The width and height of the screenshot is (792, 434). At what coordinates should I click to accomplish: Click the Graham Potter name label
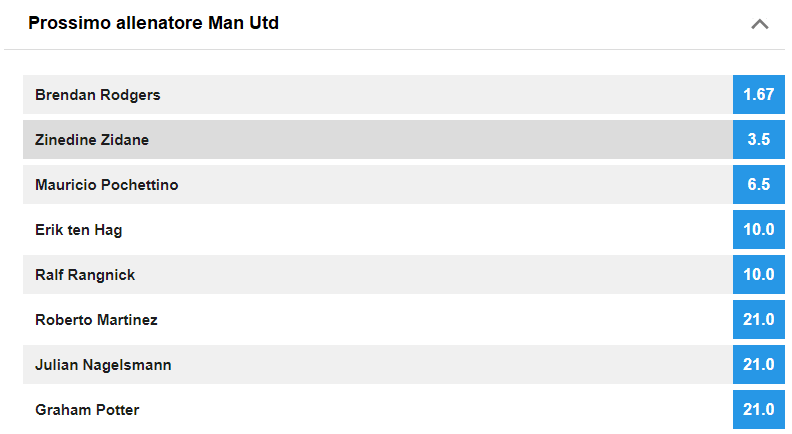click(87, 410)
